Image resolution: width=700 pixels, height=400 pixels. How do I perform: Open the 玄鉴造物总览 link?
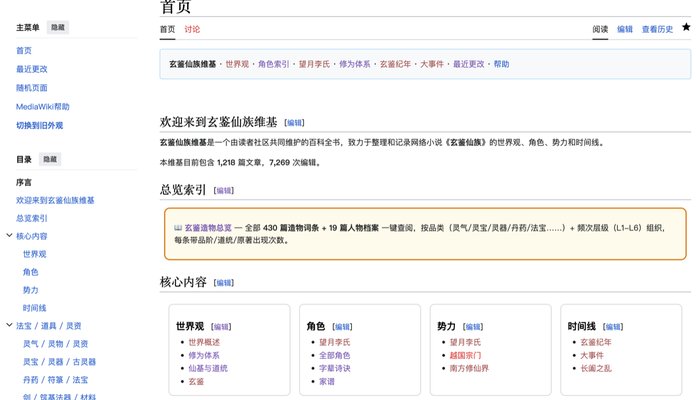[x=208, y=228]
